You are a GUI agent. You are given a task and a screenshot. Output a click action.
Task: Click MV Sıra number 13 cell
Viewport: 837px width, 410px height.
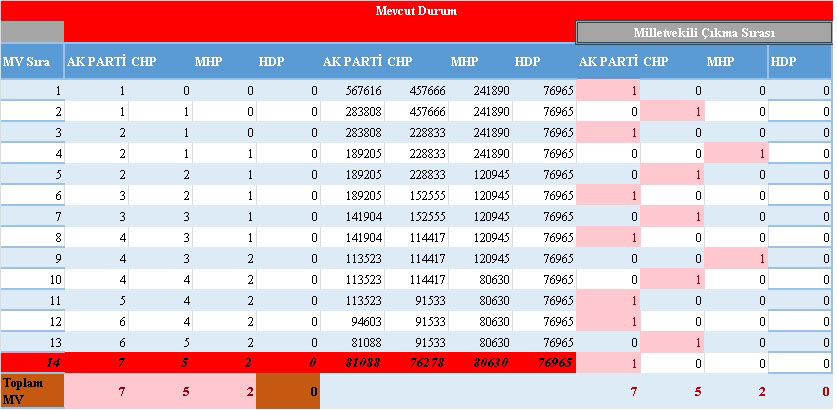[x=32, y=342]
